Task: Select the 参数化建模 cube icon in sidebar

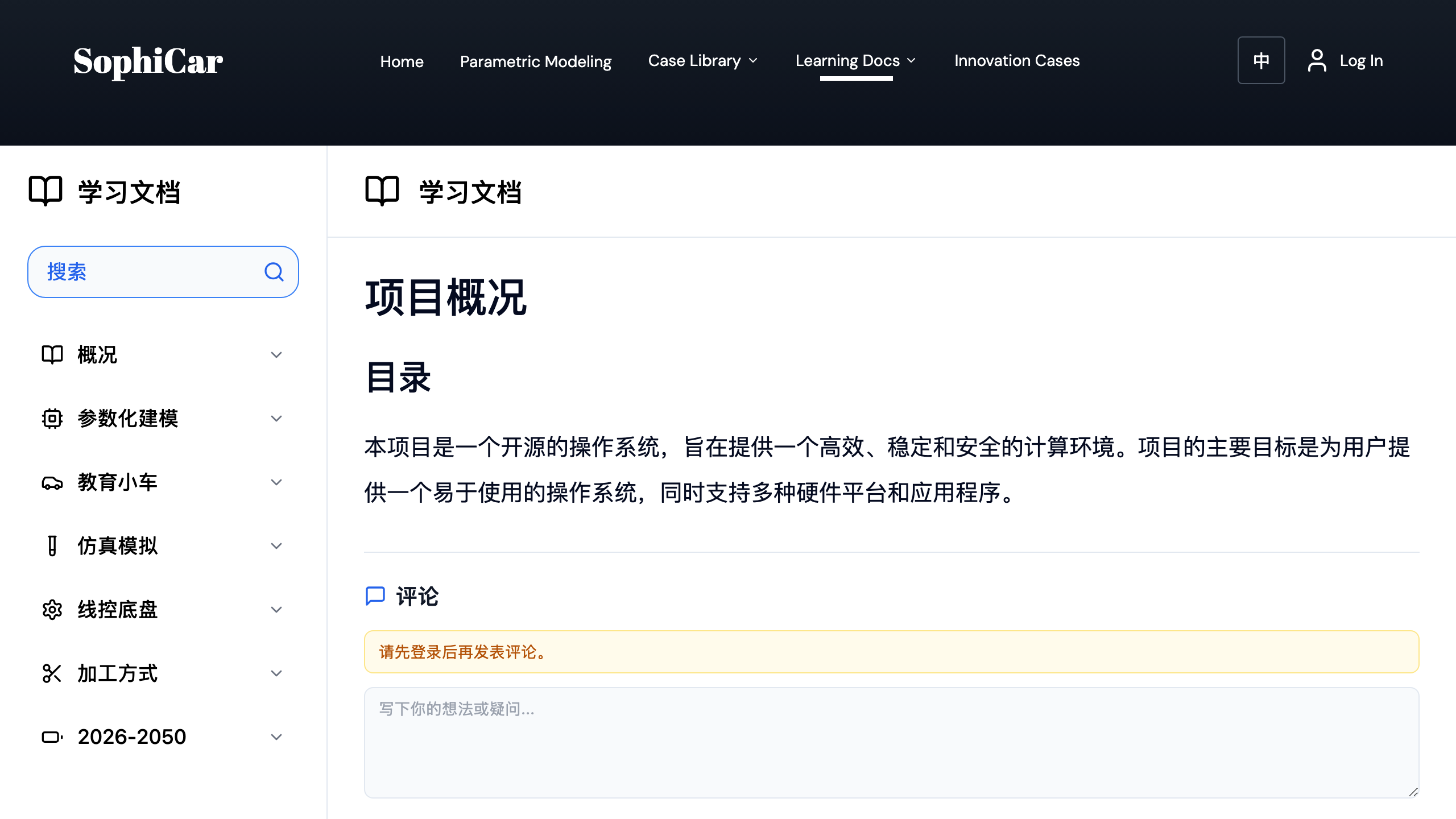Action: coord(52,419)
